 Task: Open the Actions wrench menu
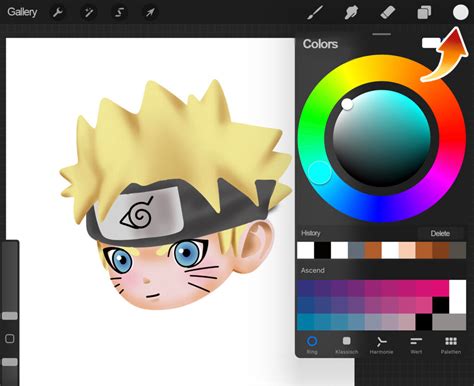click(58, 13)
